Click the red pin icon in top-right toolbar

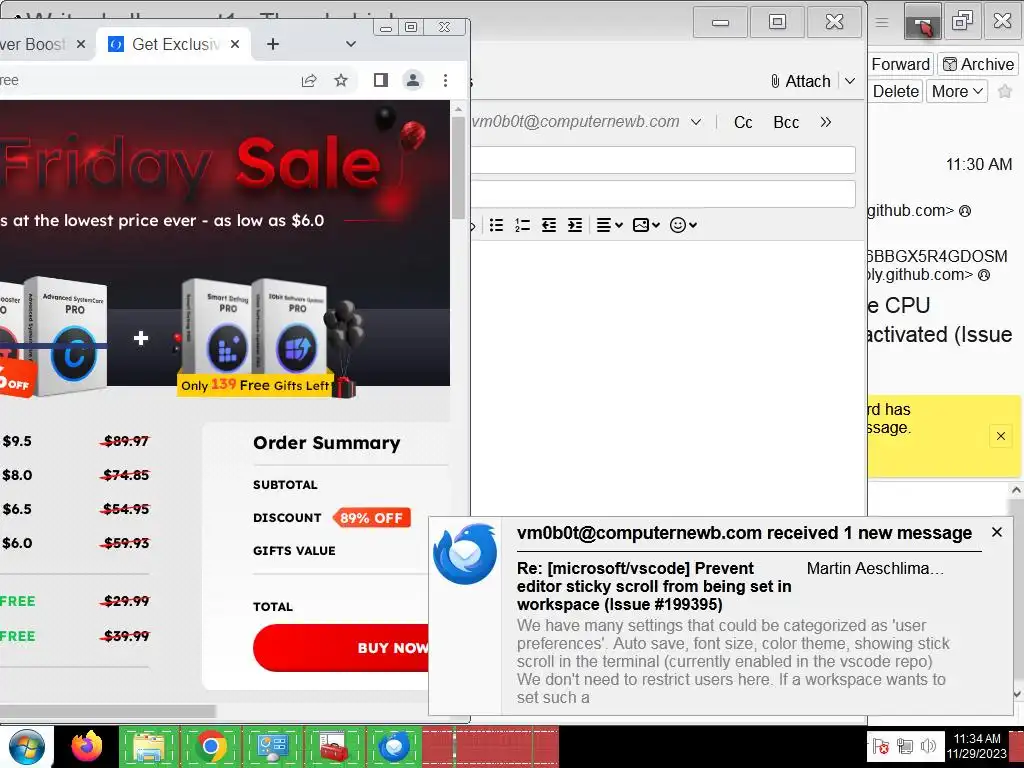pyautogui.click(x=923, y=24)
